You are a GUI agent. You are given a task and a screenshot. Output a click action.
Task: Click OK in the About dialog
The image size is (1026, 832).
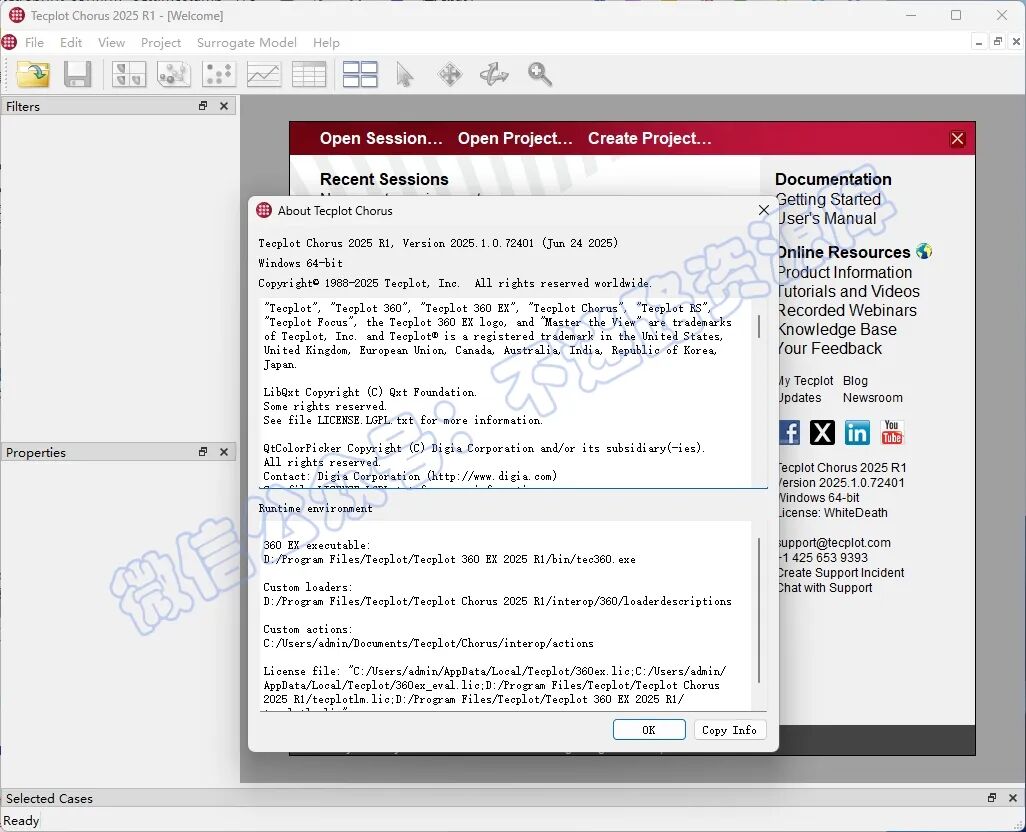(x=649, y=730)
